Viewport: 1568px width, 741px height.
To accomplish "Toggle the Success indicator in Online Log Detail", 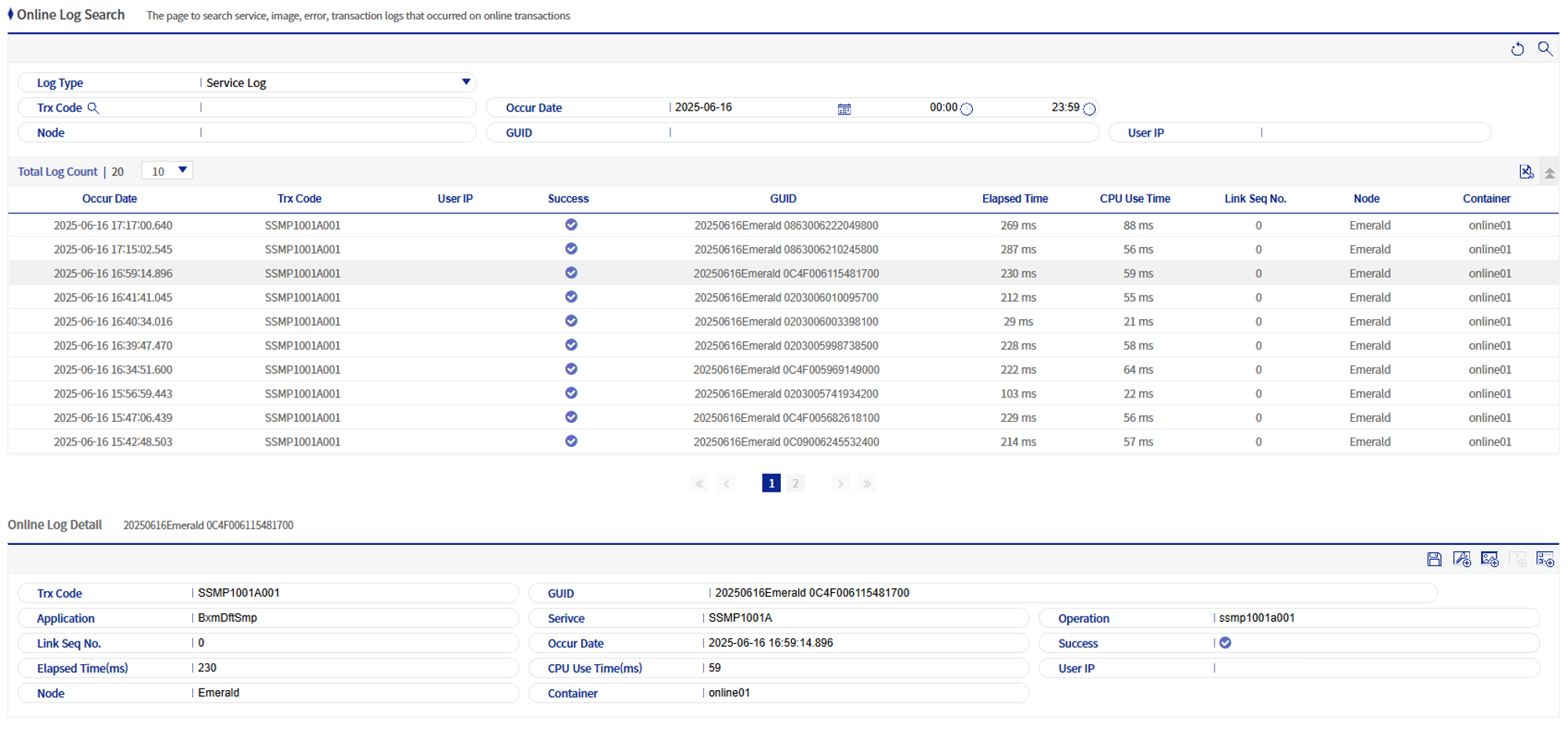I will 1225,642.
